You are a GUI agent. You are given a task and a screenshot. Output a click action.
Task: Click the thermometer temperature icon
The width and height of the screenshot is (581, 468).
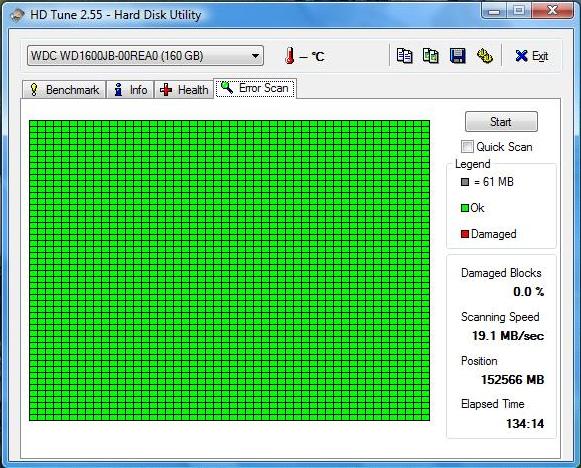coord(290,56)
